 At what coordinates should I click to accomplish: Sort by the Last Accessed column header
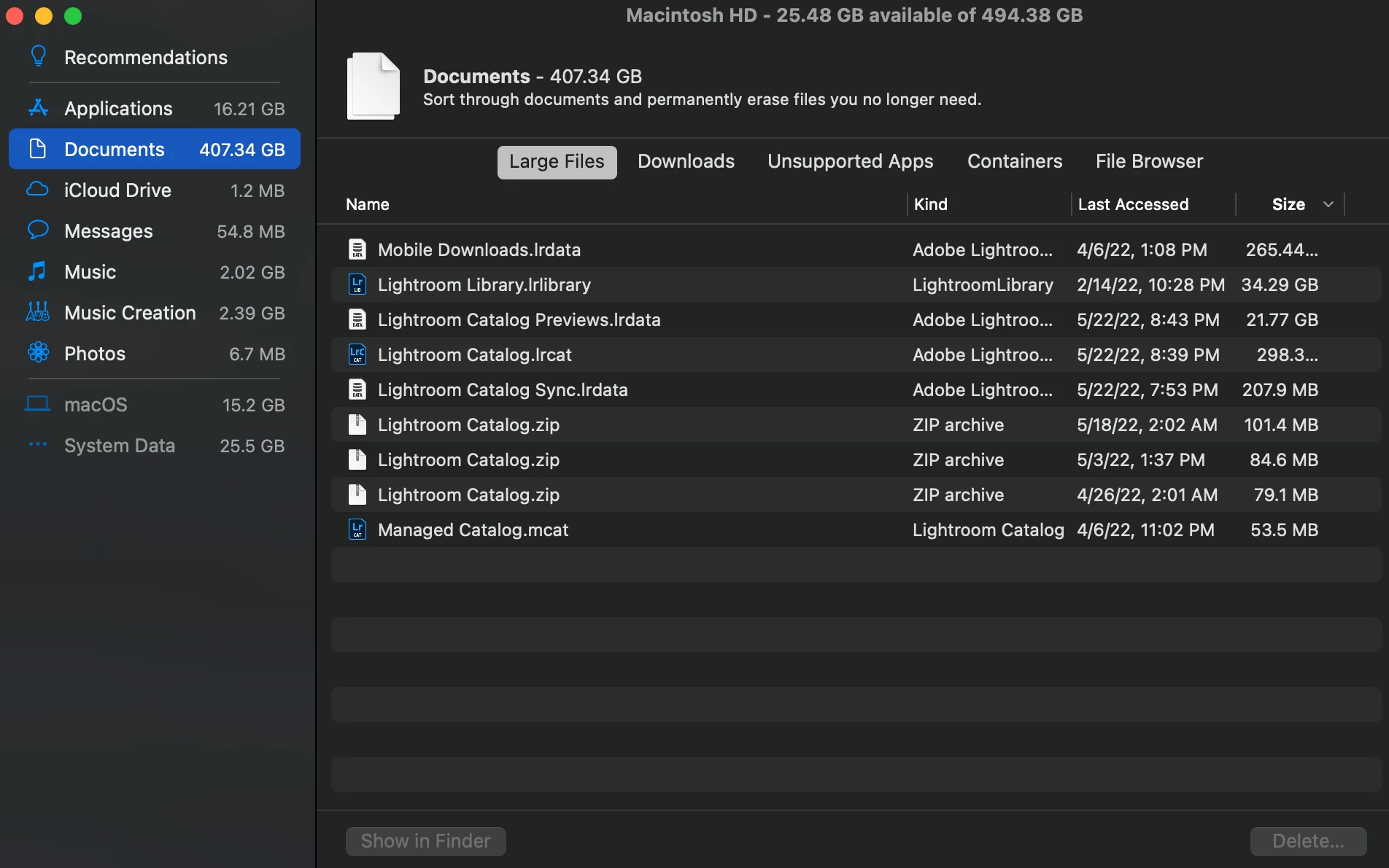pos(1134,204)
